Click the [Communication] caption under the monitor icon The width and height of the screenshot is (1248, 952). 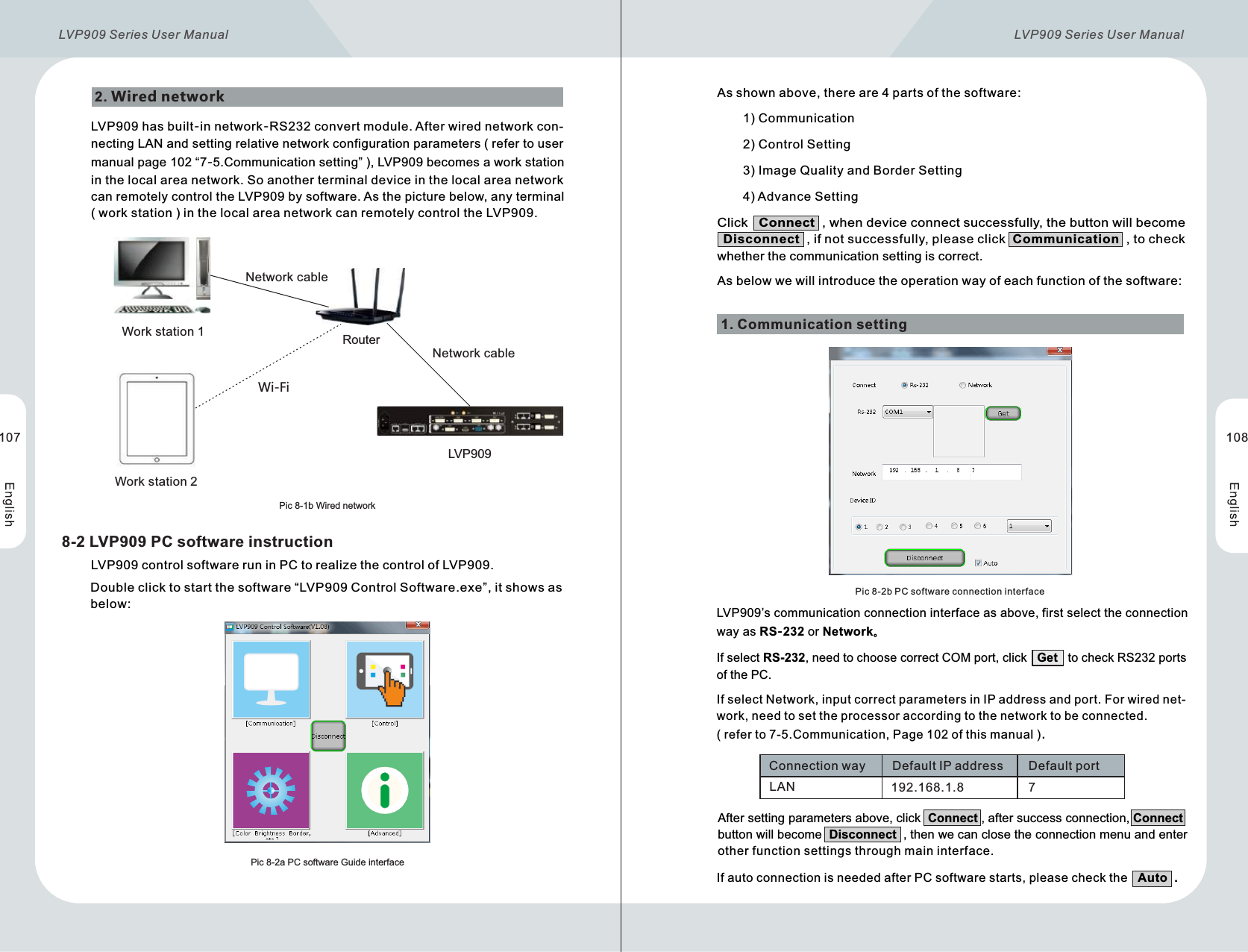coord(271,724)
